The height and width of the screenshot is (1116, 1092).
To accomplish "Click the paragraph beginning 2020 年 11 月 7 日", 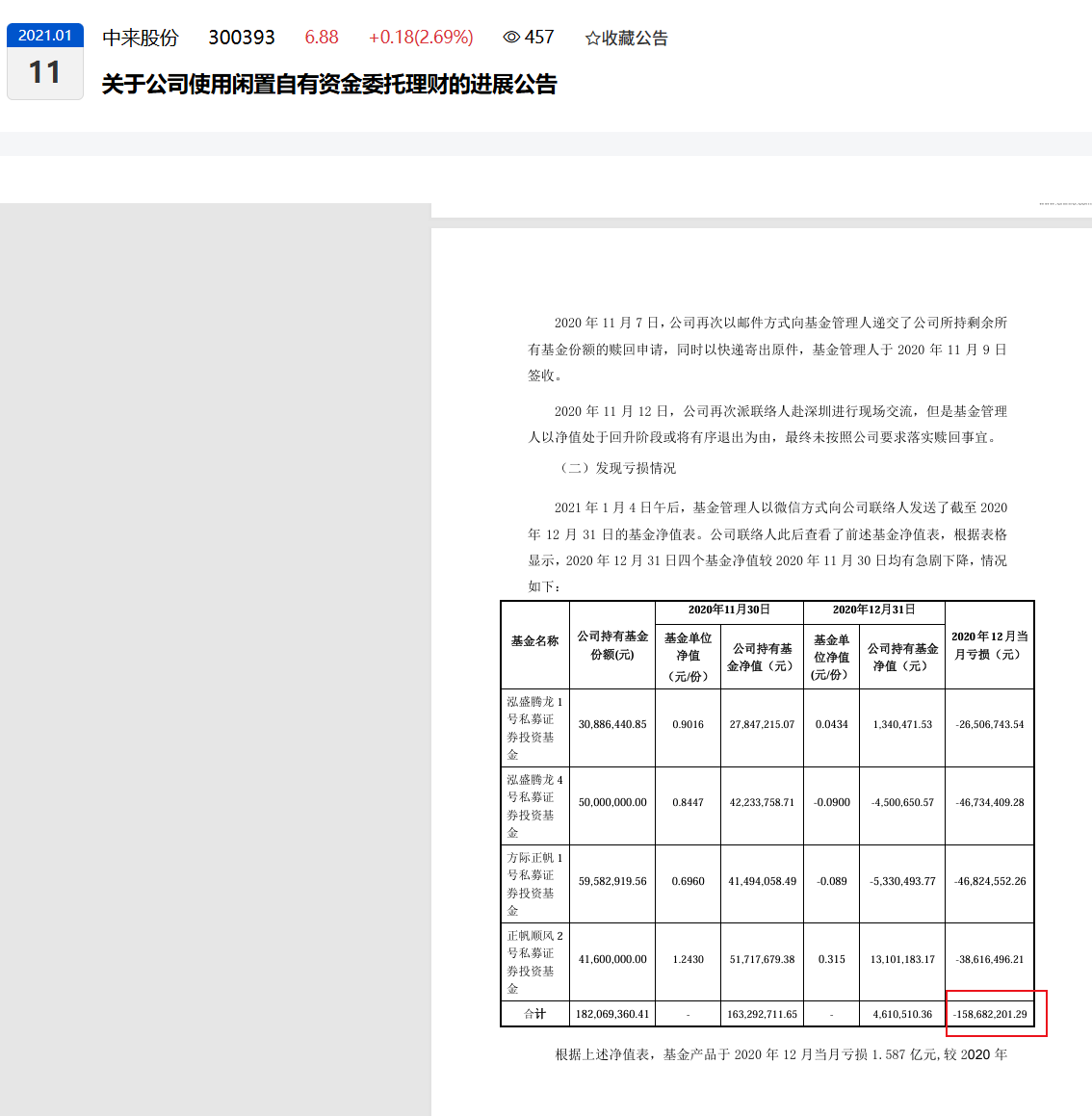I will point(767,350).
